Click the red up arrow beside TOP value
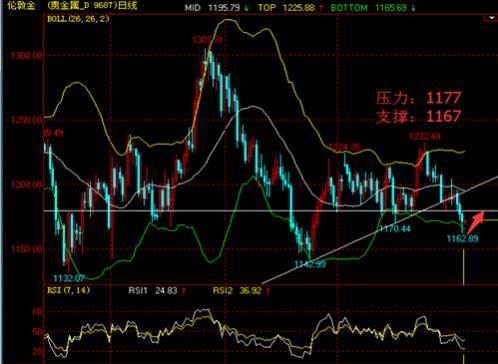This screenshot has height=364, width=498. pos(321,8)
